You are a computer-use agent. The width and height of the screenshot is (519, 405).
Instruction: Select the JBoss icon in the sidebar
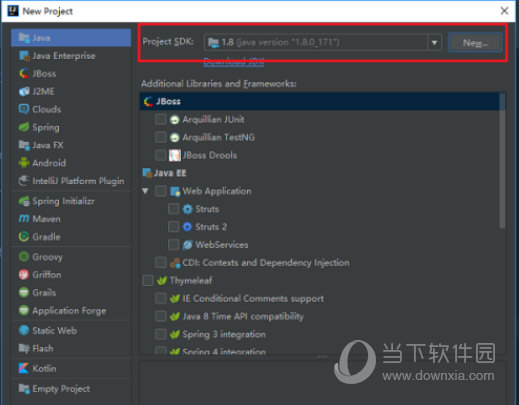coord(24,73)
